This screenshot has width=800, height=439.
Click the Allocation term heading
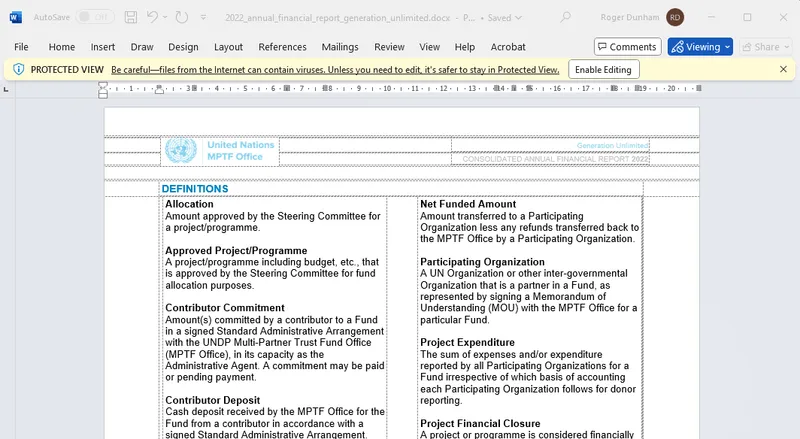point(189,204)
